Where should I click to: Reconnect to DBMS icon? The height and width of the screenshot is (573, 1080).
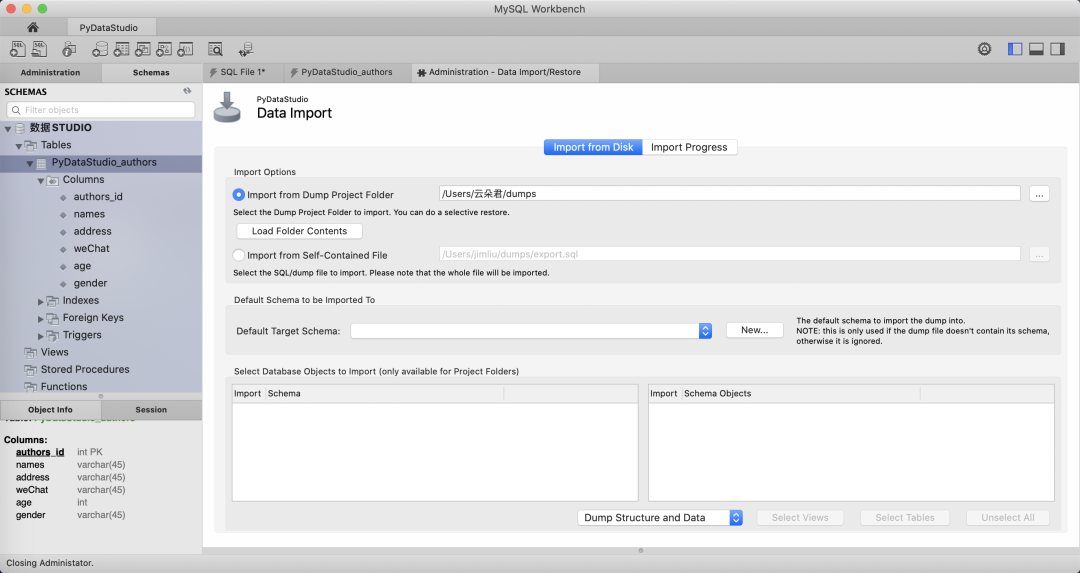[x=246, y=49]
